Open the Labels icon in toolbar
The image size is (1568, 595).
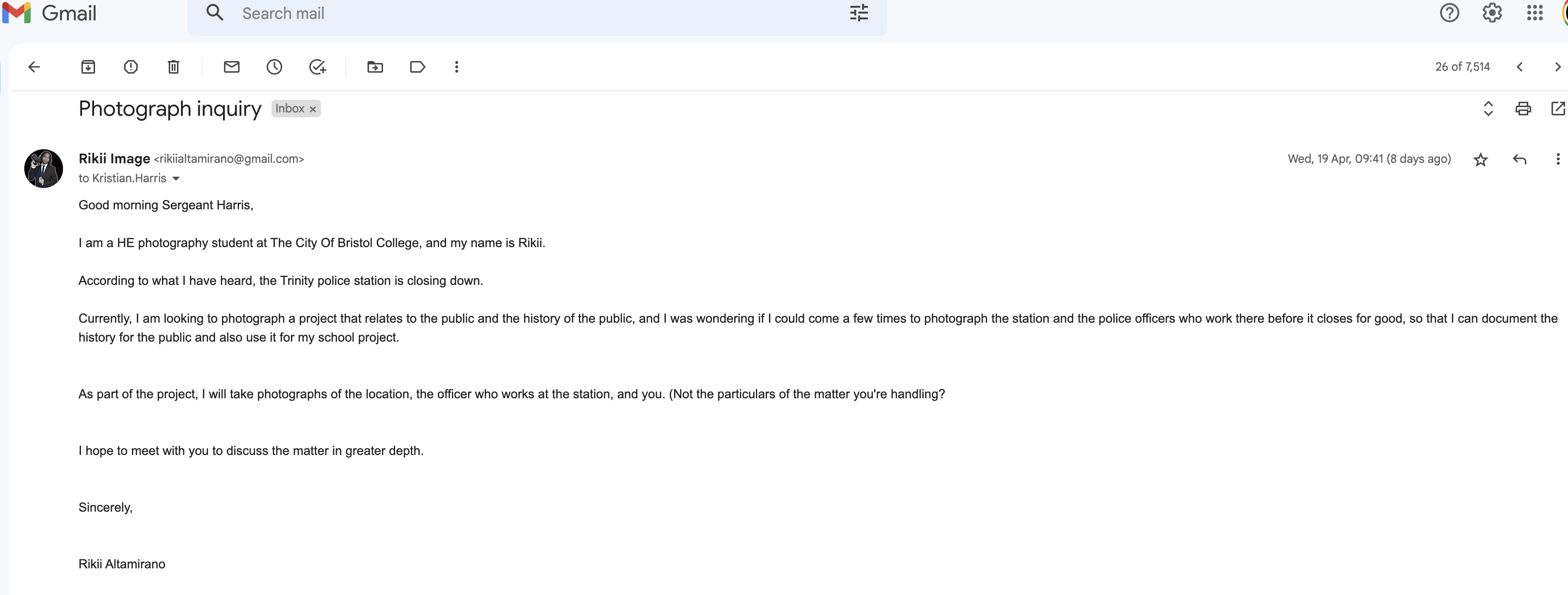pyautogui.click(x=417, y=67)
